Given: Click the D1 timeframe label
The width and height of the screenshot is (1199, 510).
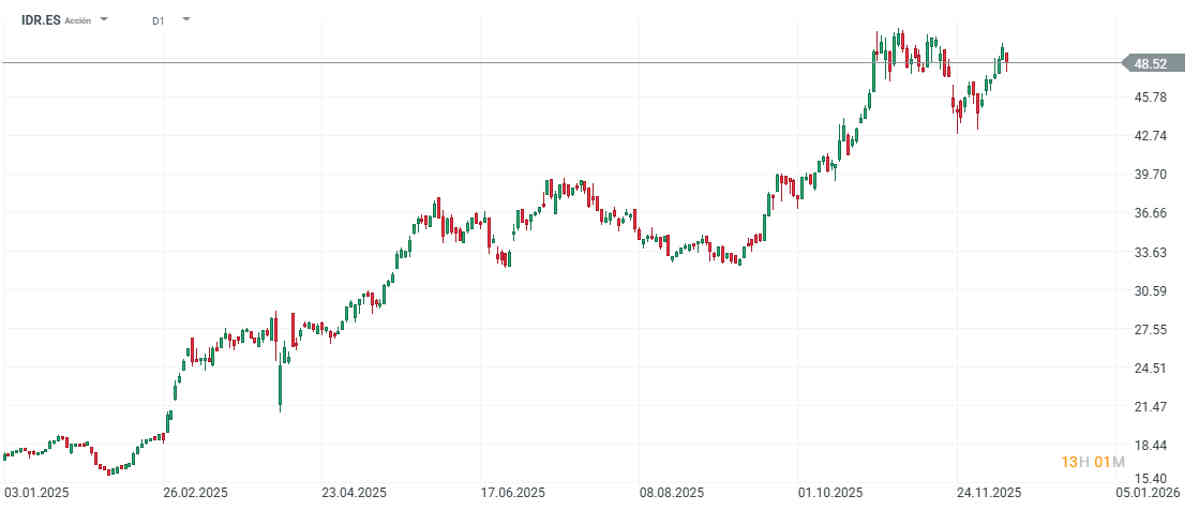Looking at the screenshot, I should 158,20.
